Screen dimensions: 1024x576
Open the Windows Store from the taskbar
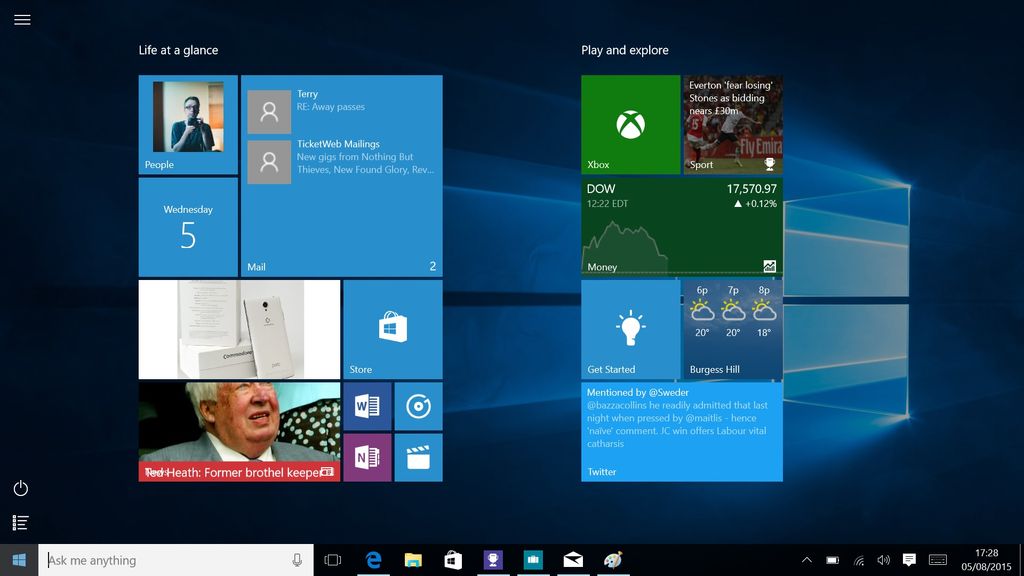pos(453,560)
